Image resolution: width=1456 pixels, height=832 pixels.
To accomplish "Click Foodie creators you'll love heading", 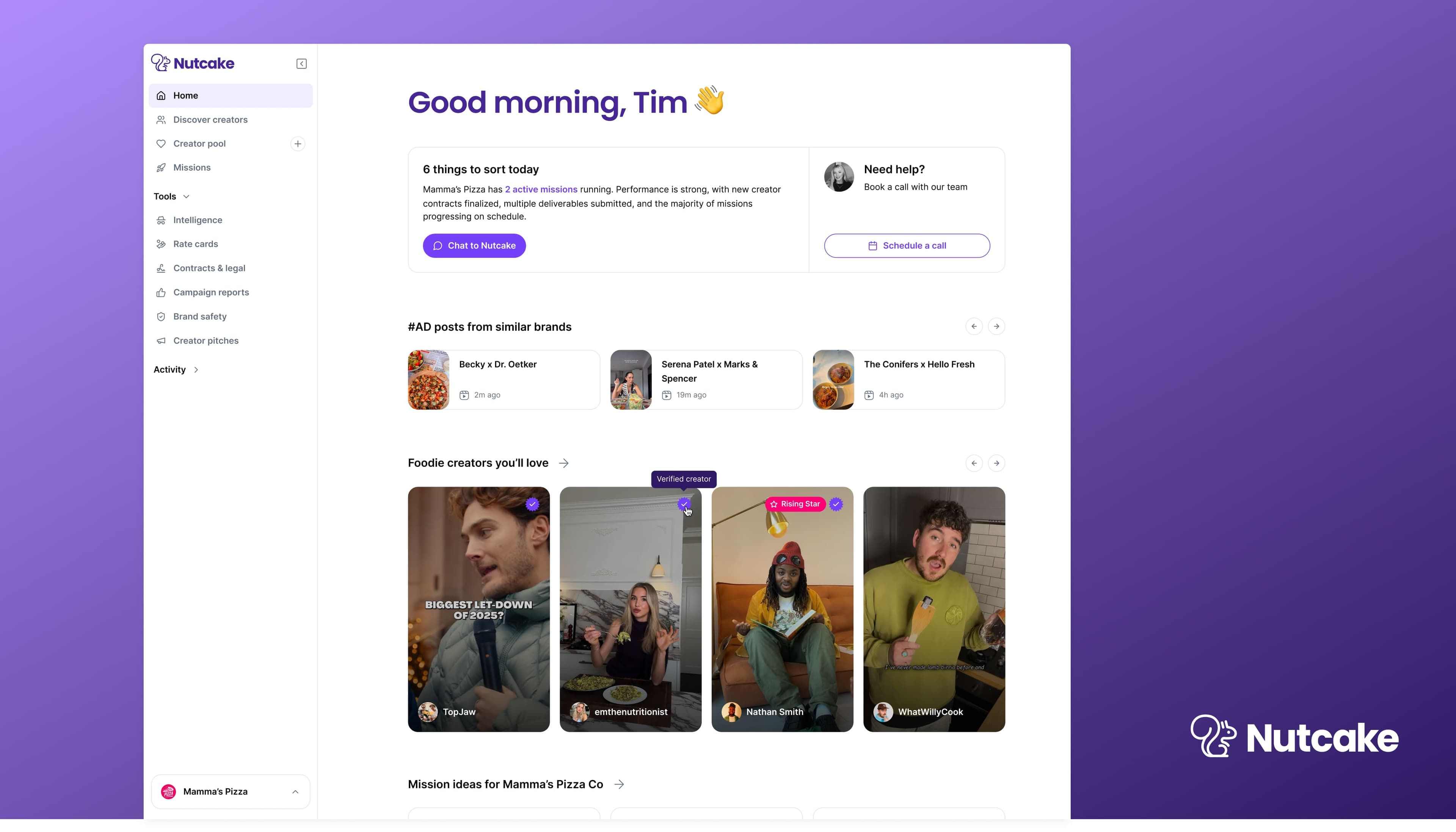I will 478,463.
